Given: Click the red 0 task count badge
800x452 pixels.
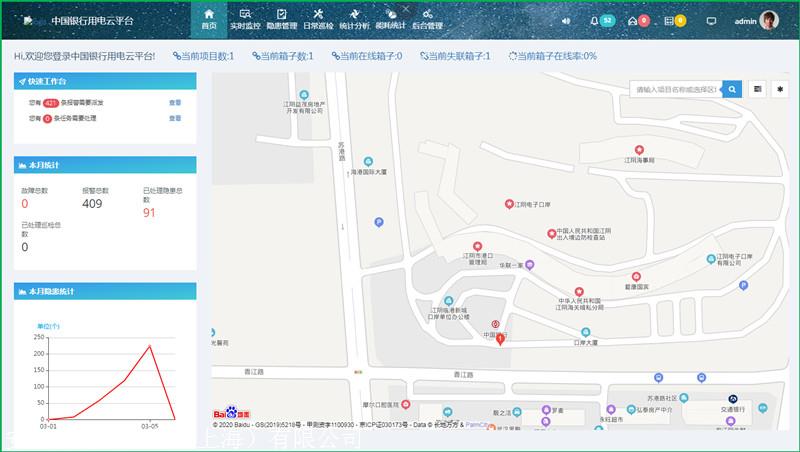Looking at the screenshot, I should point(47,118).
